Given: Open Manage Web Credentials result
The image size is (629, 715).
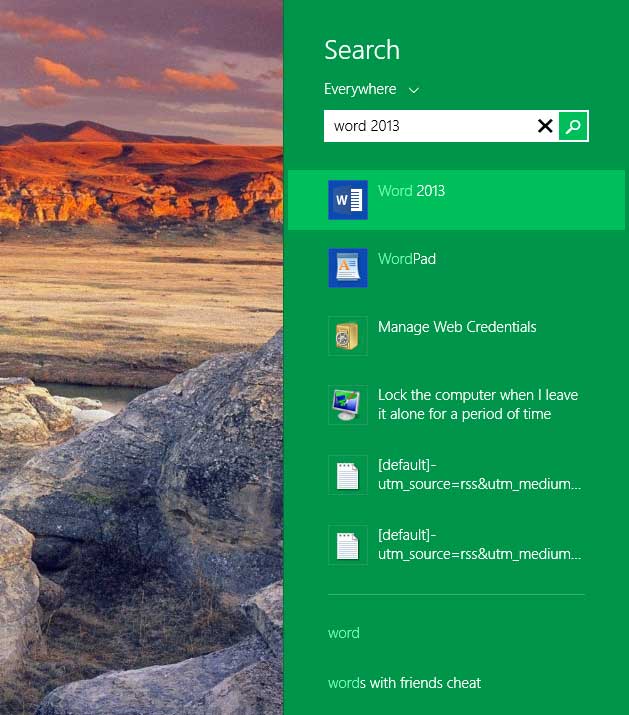Looking at the screenshot, I should tap(457, 327).
